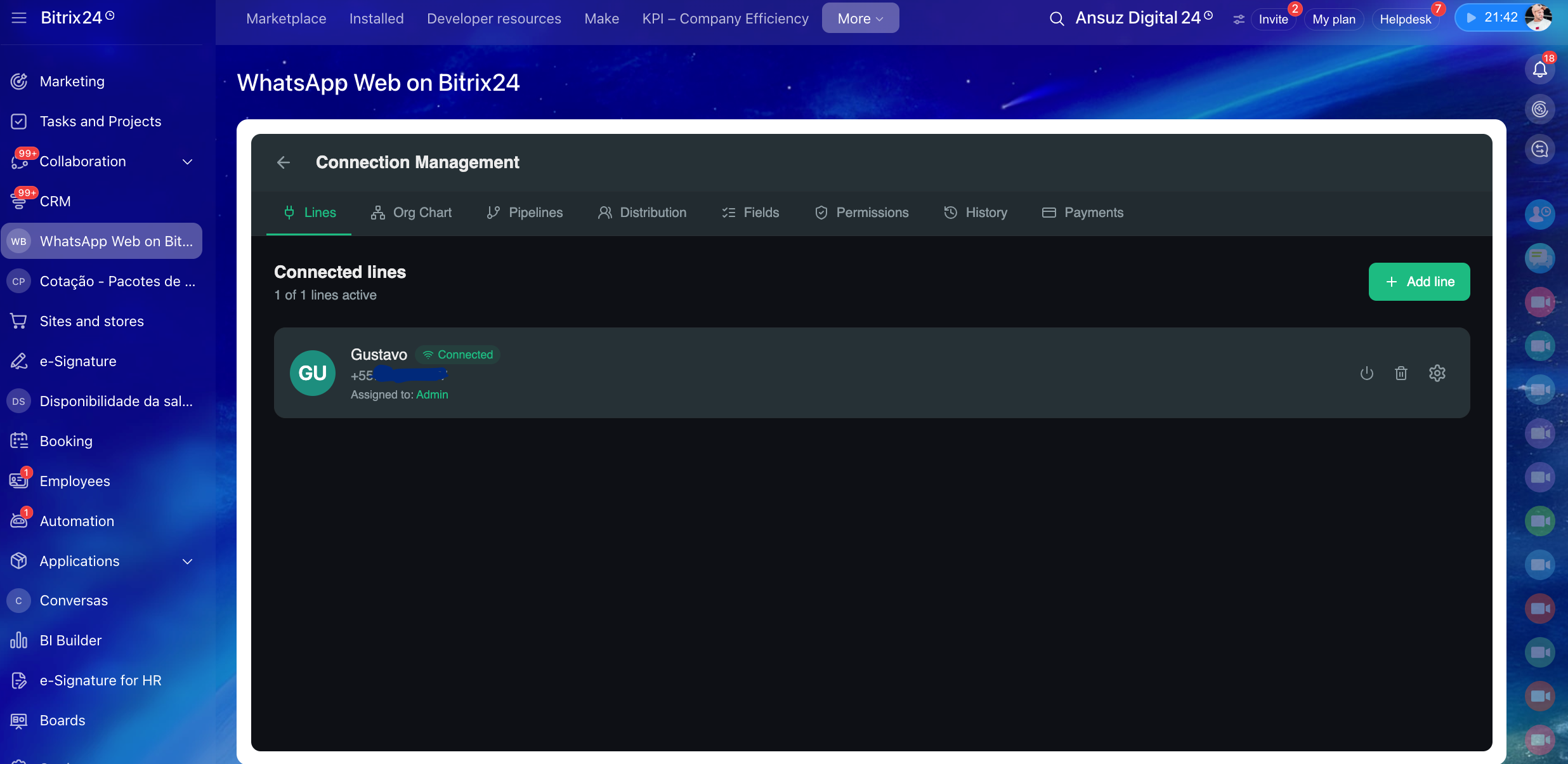This screenshot has height=764, width=1568.
Task: Select WhatsApp Web on Bitrix sidebar item
Action: [101, 241]
